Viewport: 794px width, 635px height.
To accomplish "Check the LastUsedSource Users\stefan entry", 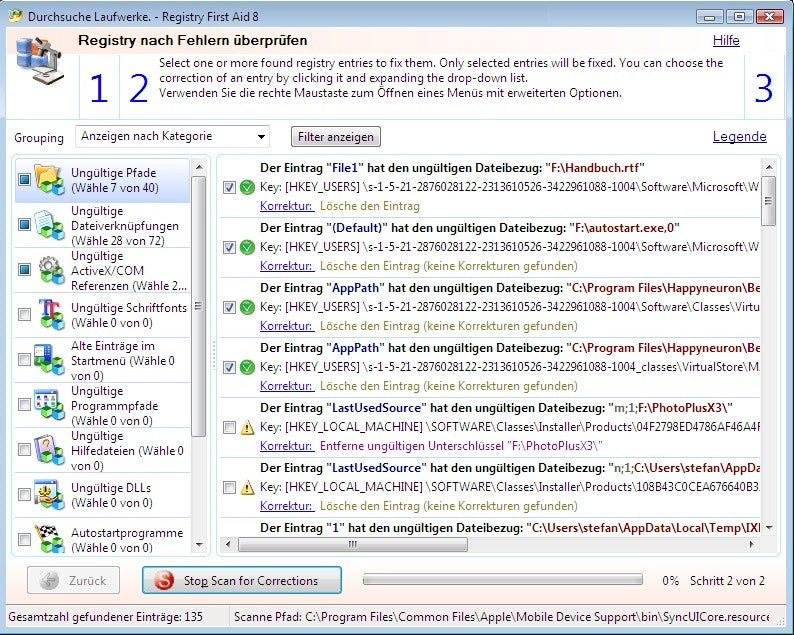I will click(x=229, y=487).
